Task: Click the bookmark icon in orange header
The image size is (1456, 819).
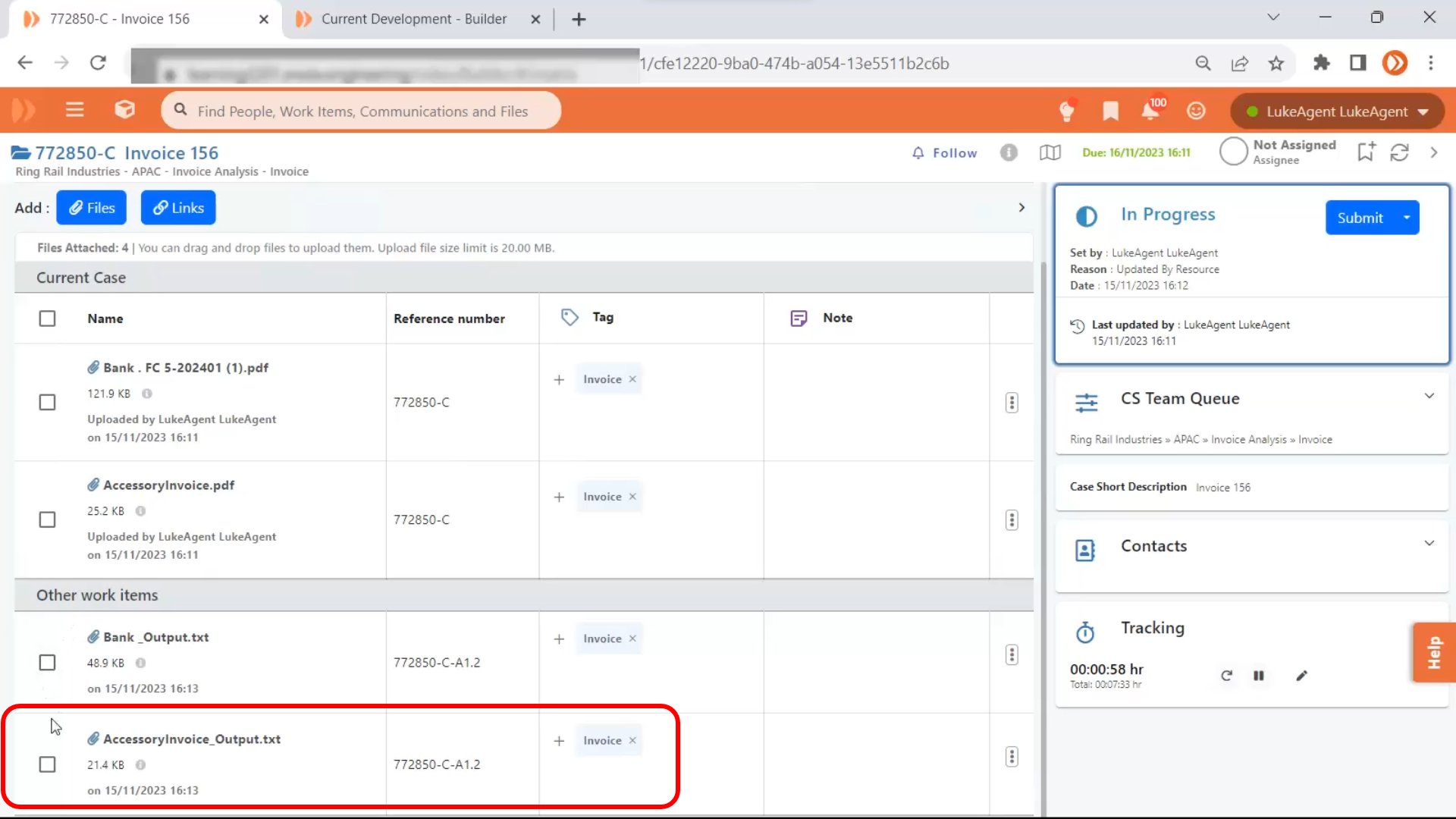Action: pyautogui.click(x=1110, y=111)
